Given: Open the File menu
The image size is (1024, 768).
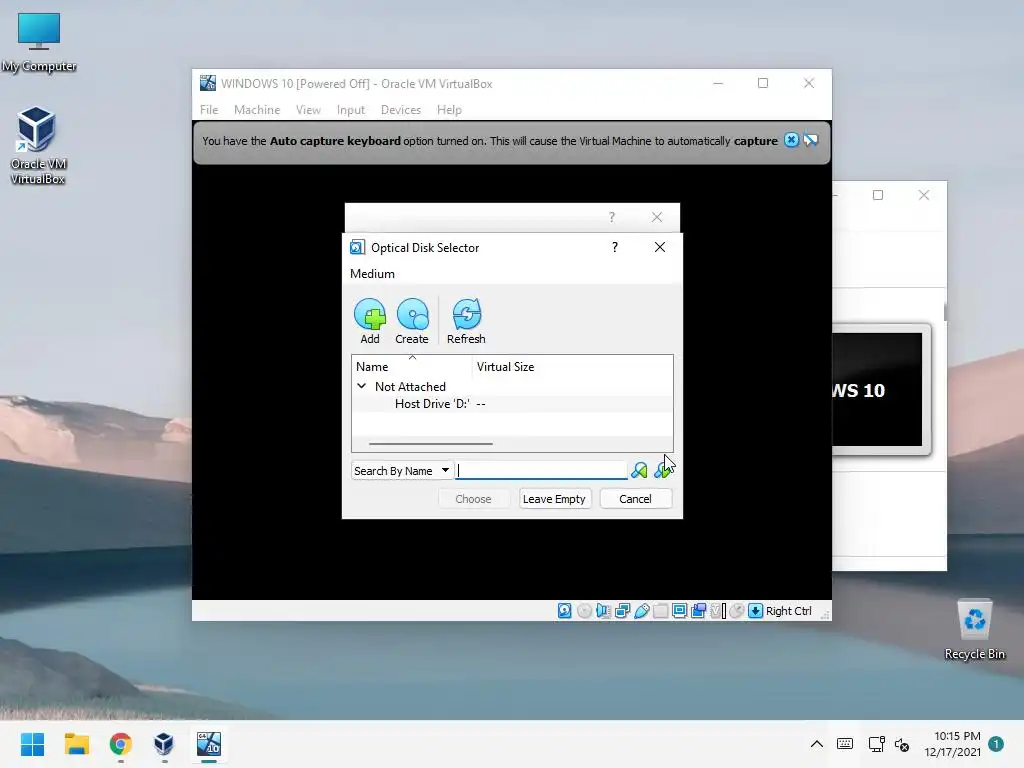Looking at the screenshot, I should (209, 110).
